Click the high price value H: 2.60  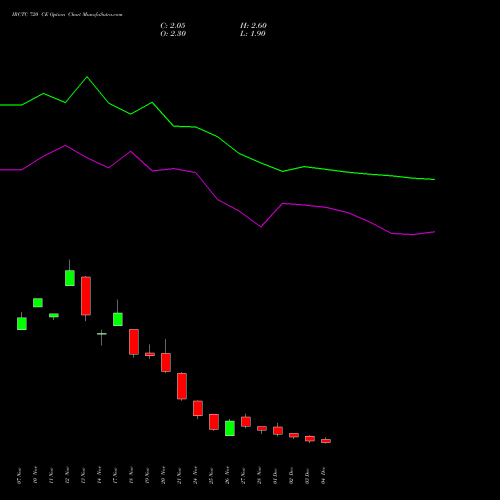(x=253, y=26)
